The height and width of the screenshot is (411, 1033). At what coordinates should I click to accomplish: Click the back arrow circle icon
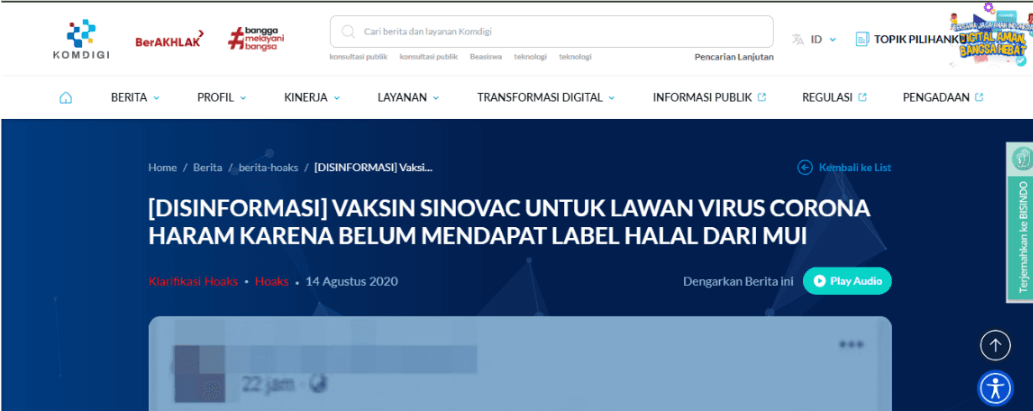[x=805, y=167]
